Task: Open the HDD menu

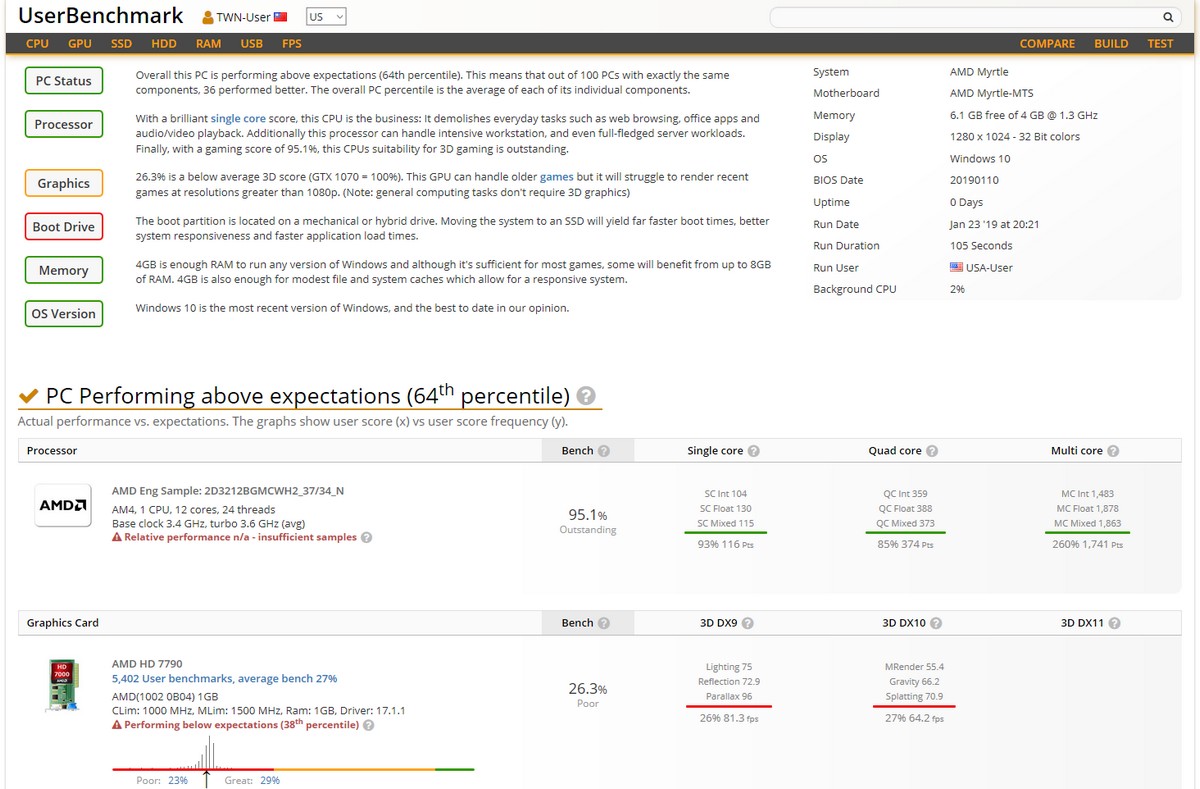Action: (x=164, y=44)
